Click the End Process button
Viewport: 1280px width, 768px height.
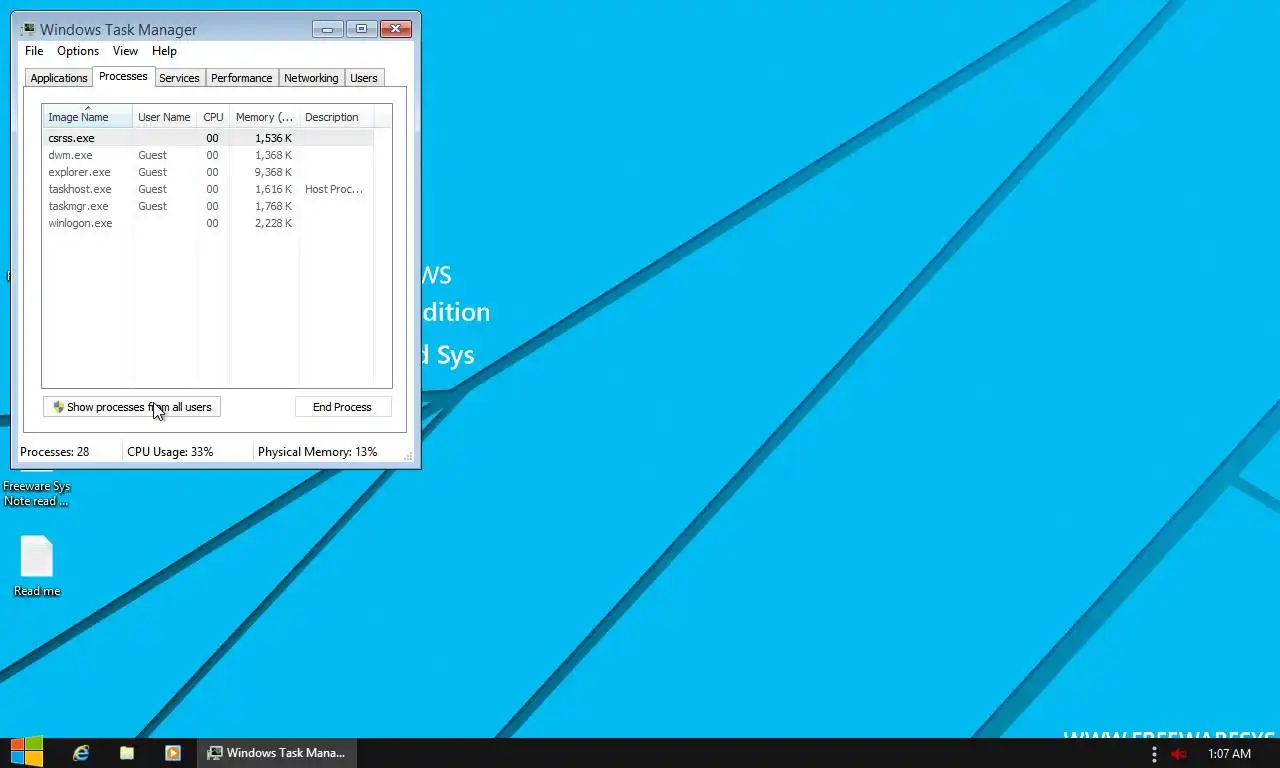[342, 407]
